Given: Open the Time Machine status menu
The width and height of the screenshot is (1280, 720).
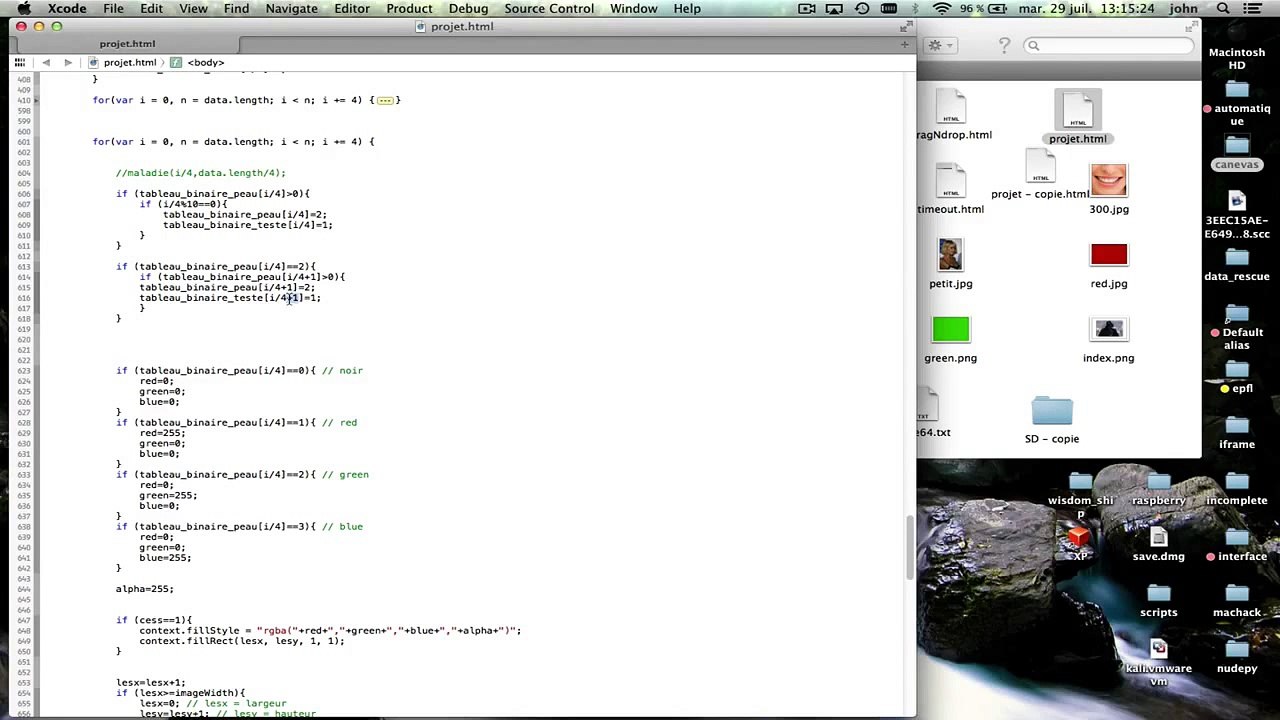Looking at the screenshot, I should 862,9.
